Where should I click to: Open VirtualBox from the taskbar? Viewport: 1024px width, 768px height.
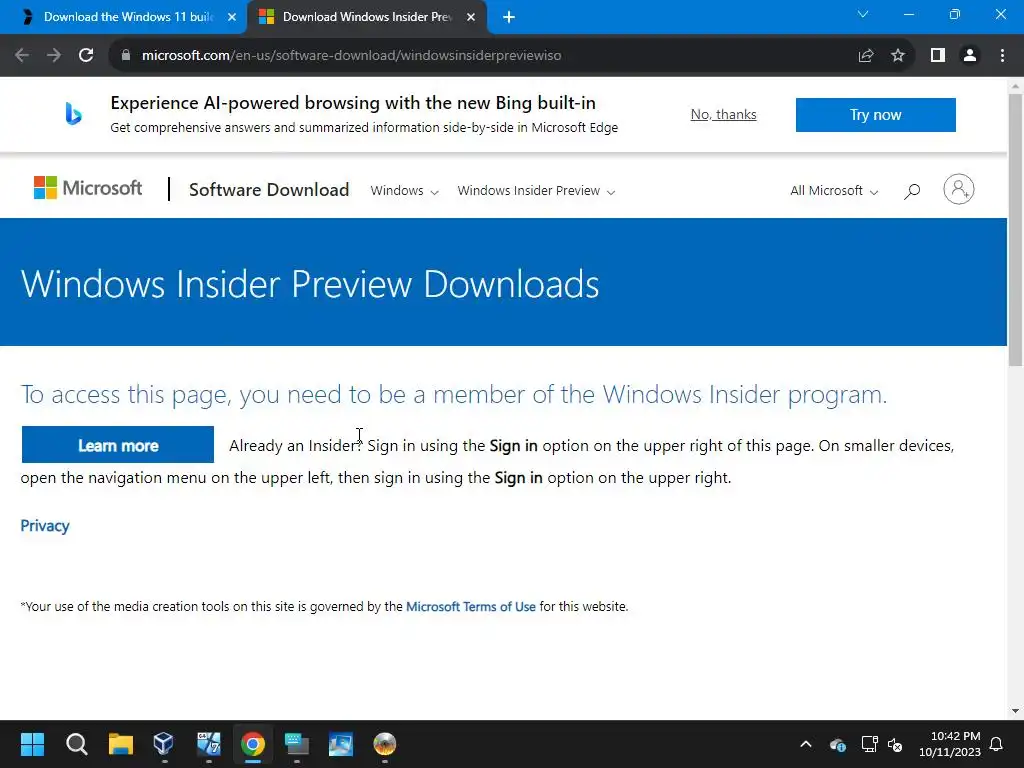pyautogui.click(x=163, y=744)
